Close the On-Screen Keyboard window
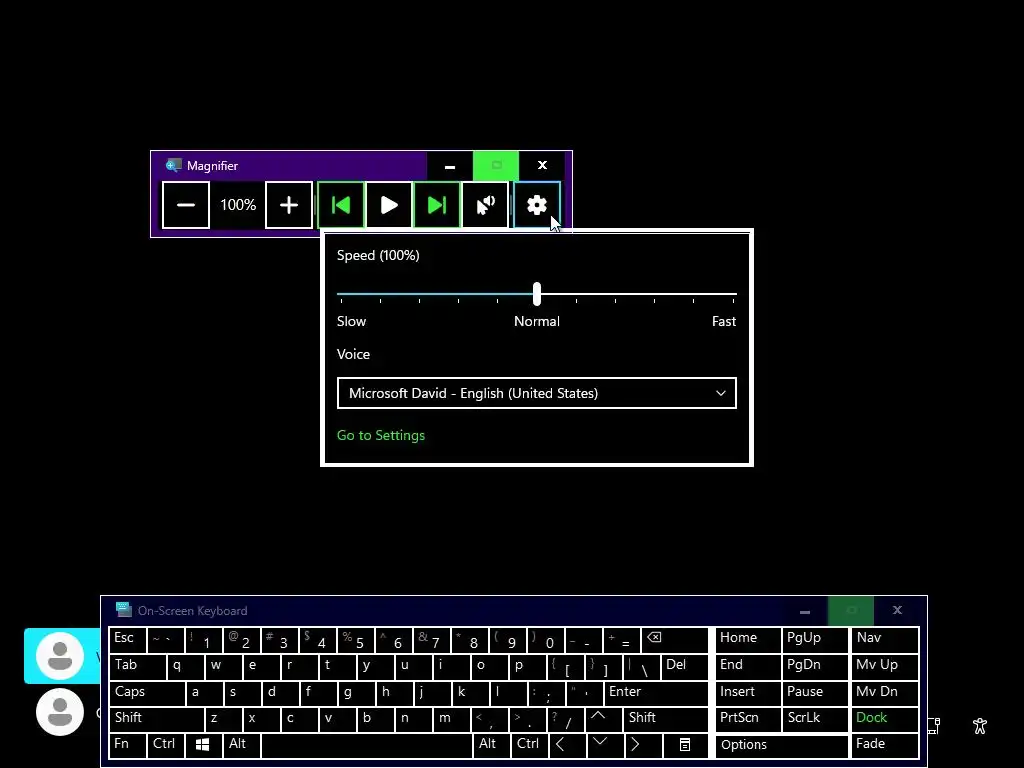Viewport: 1024px width, 768px height. (x=897, y=611)
